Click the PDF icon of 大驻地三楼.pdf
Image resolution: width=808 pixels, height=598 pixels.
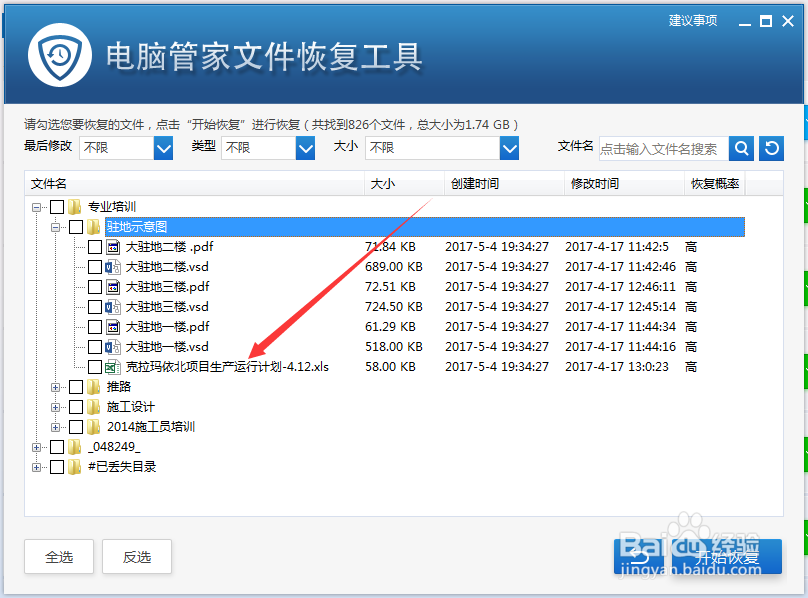[x=113, y=287]
